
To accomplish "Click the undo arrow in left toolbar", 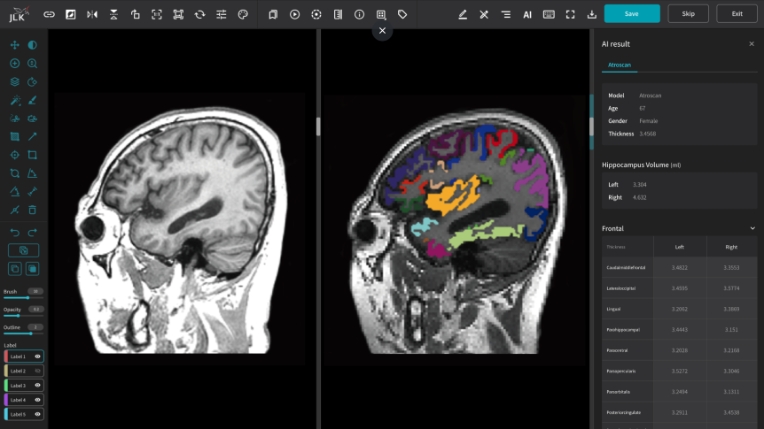I will [x=14, y=232].
